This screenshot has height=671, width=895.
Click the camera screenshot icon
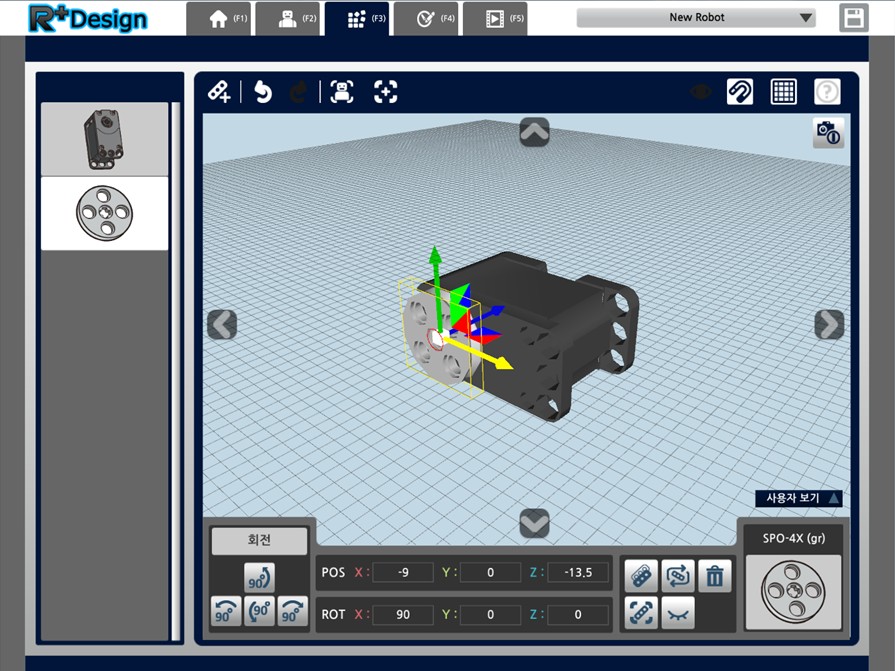click(x=828, y=133)
